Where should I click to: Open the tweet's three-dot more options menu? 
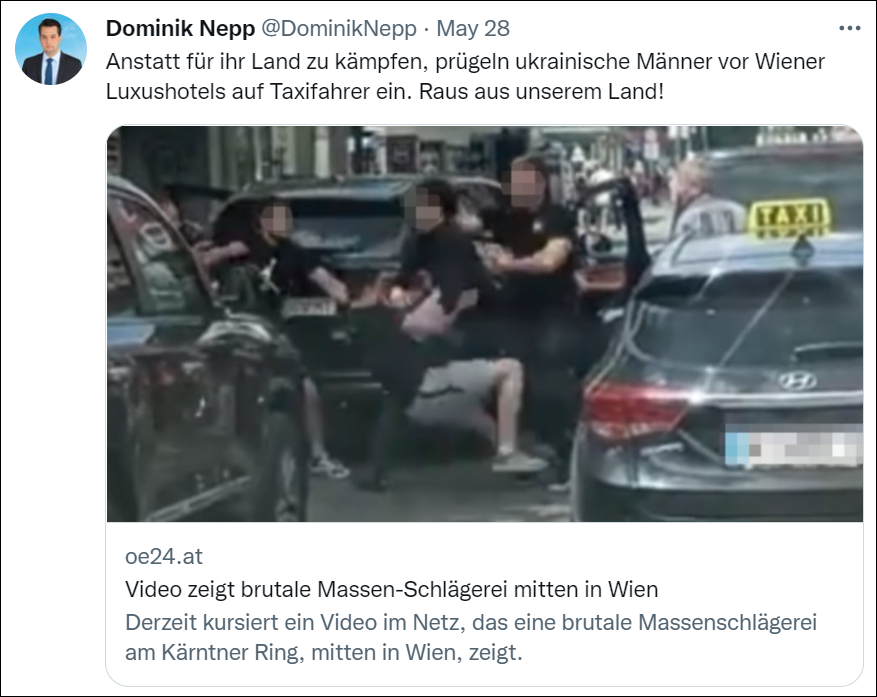pos(849,29)
